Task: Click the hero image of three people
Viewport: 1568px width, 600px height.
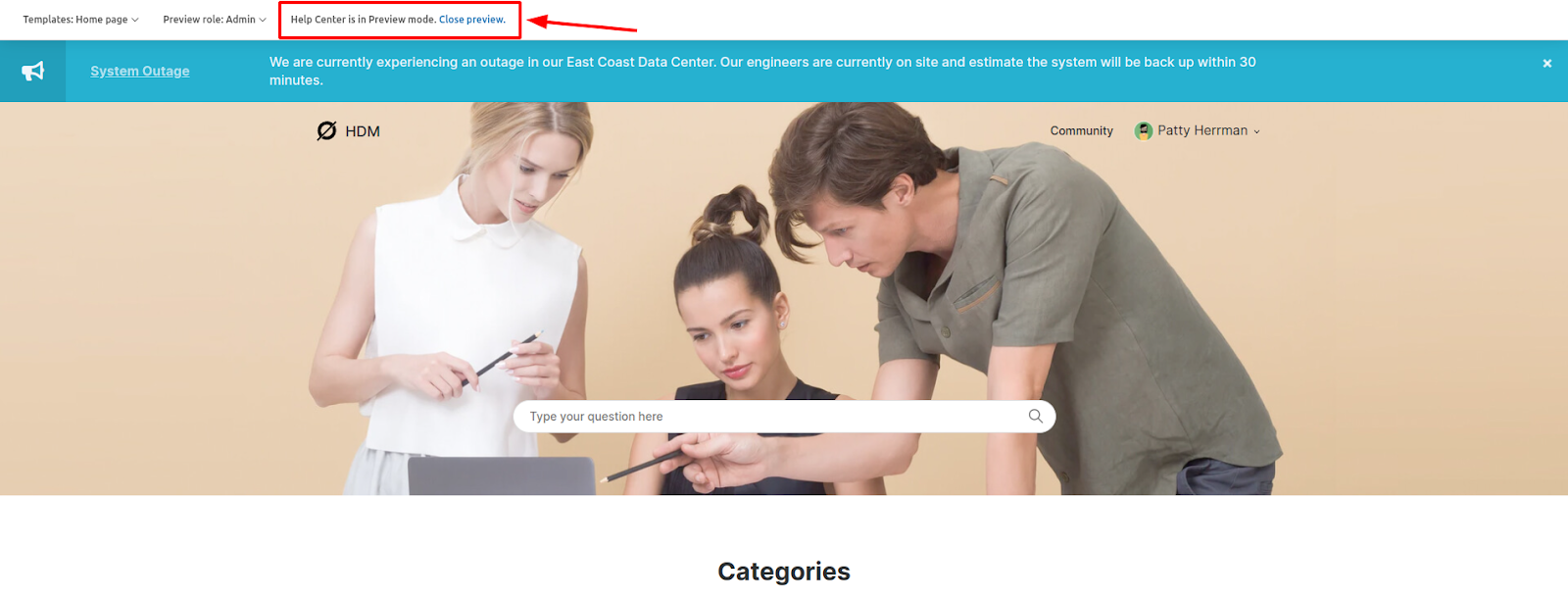Action: 784,298
